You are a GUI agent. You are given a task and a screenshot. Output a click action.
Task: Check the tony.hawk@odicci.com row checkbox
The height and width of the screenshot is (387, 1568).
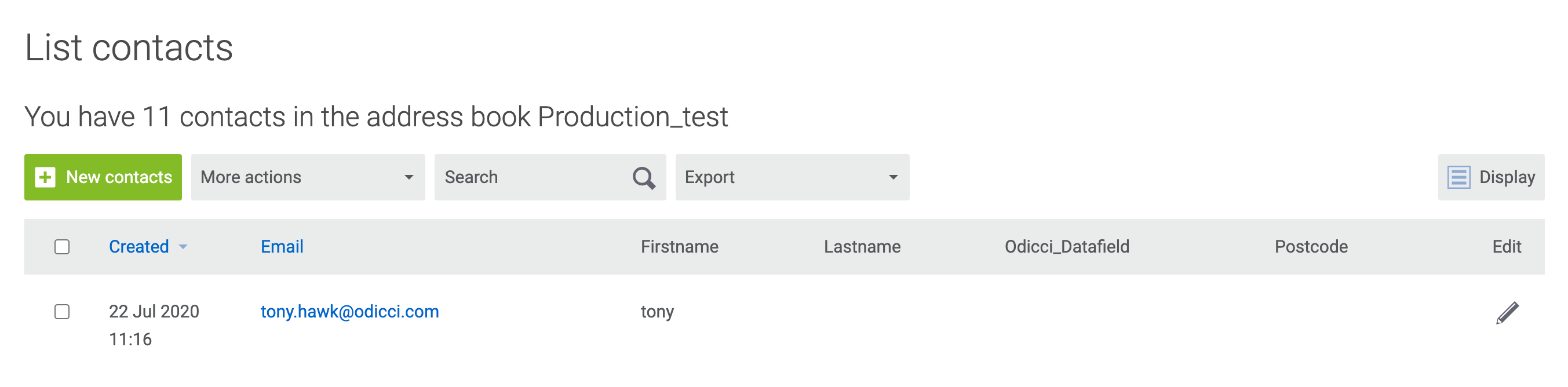(62, 312)
